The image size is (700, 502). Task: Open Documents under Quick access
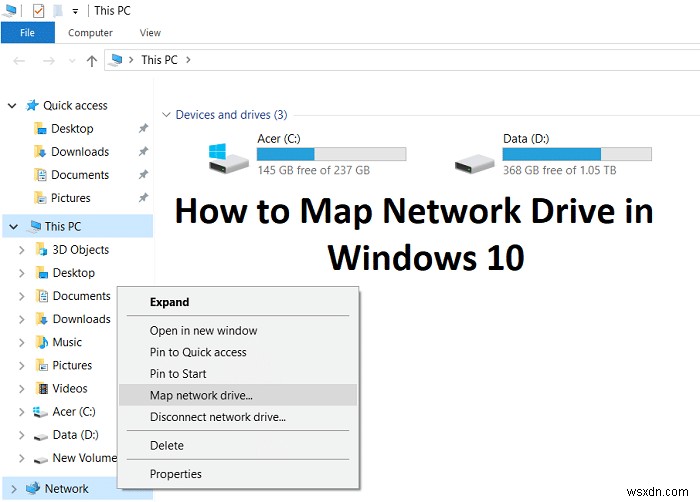pos(80,175)
